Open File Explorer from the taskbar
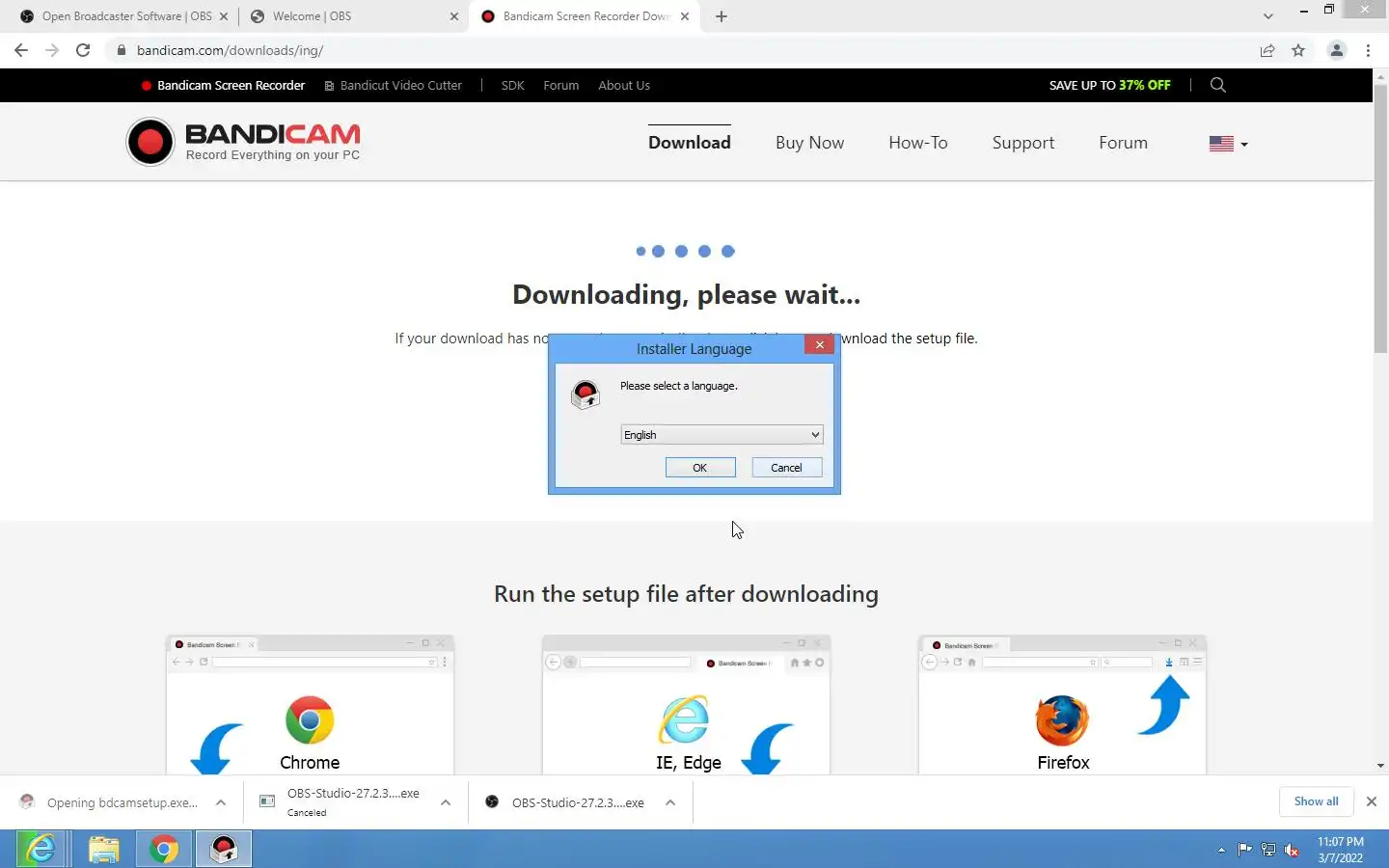 [x=103, y=849]
